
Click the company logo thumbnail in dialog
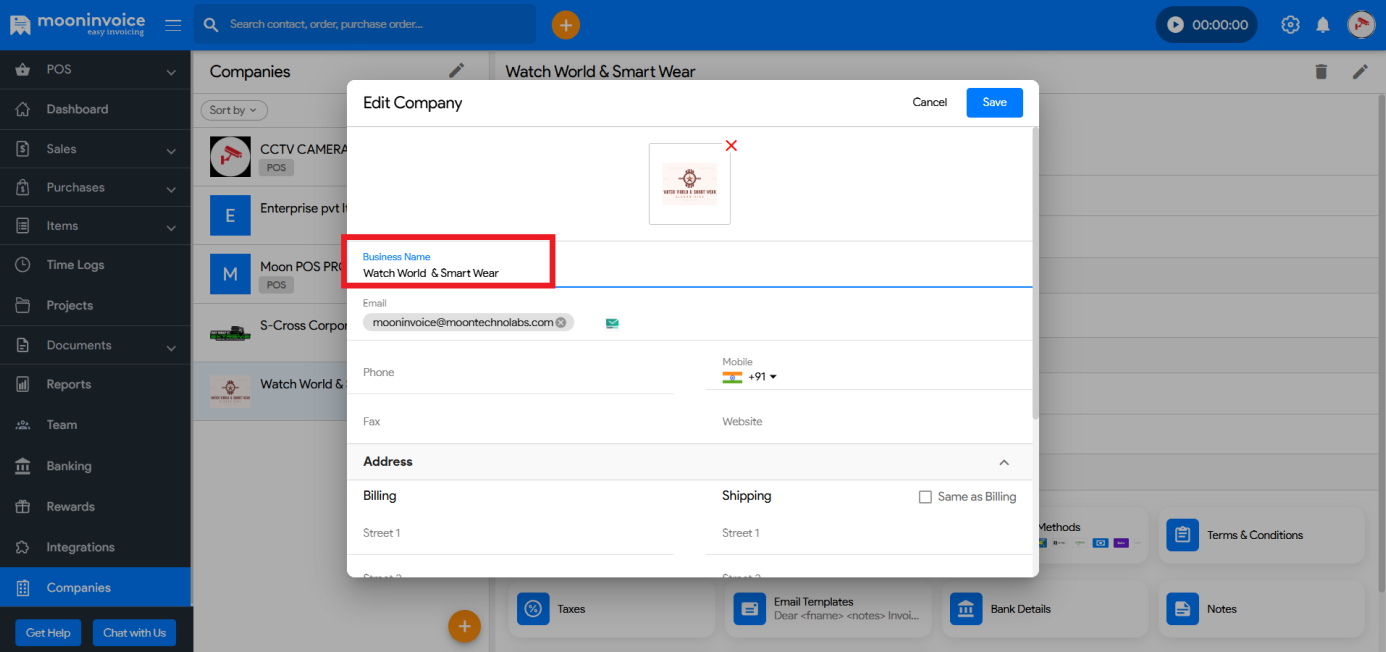689,184
